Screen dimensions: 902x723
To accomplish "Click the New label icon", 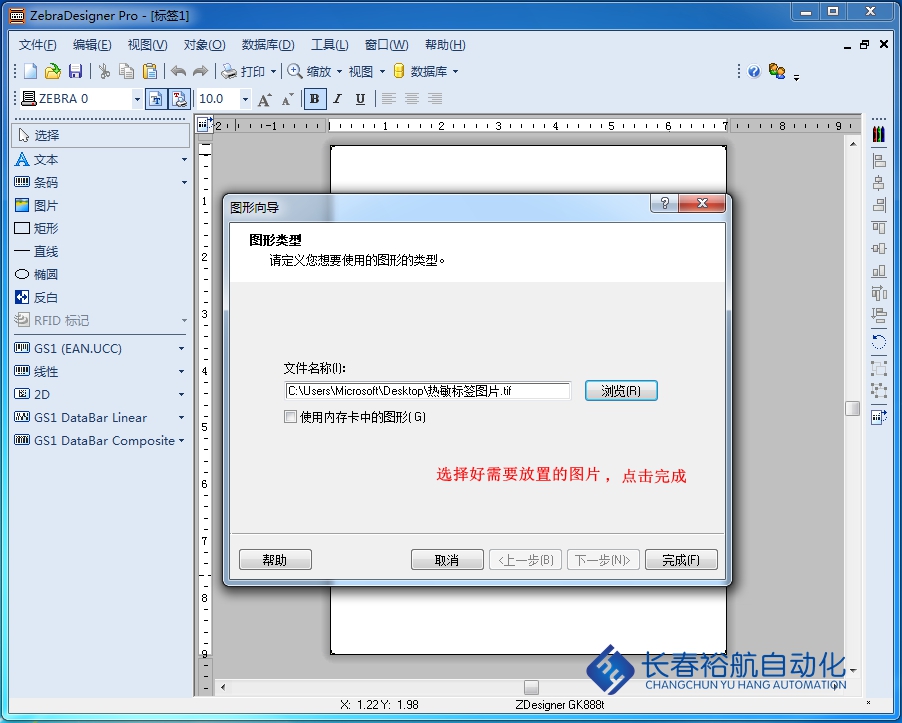I will click(30, 71).
